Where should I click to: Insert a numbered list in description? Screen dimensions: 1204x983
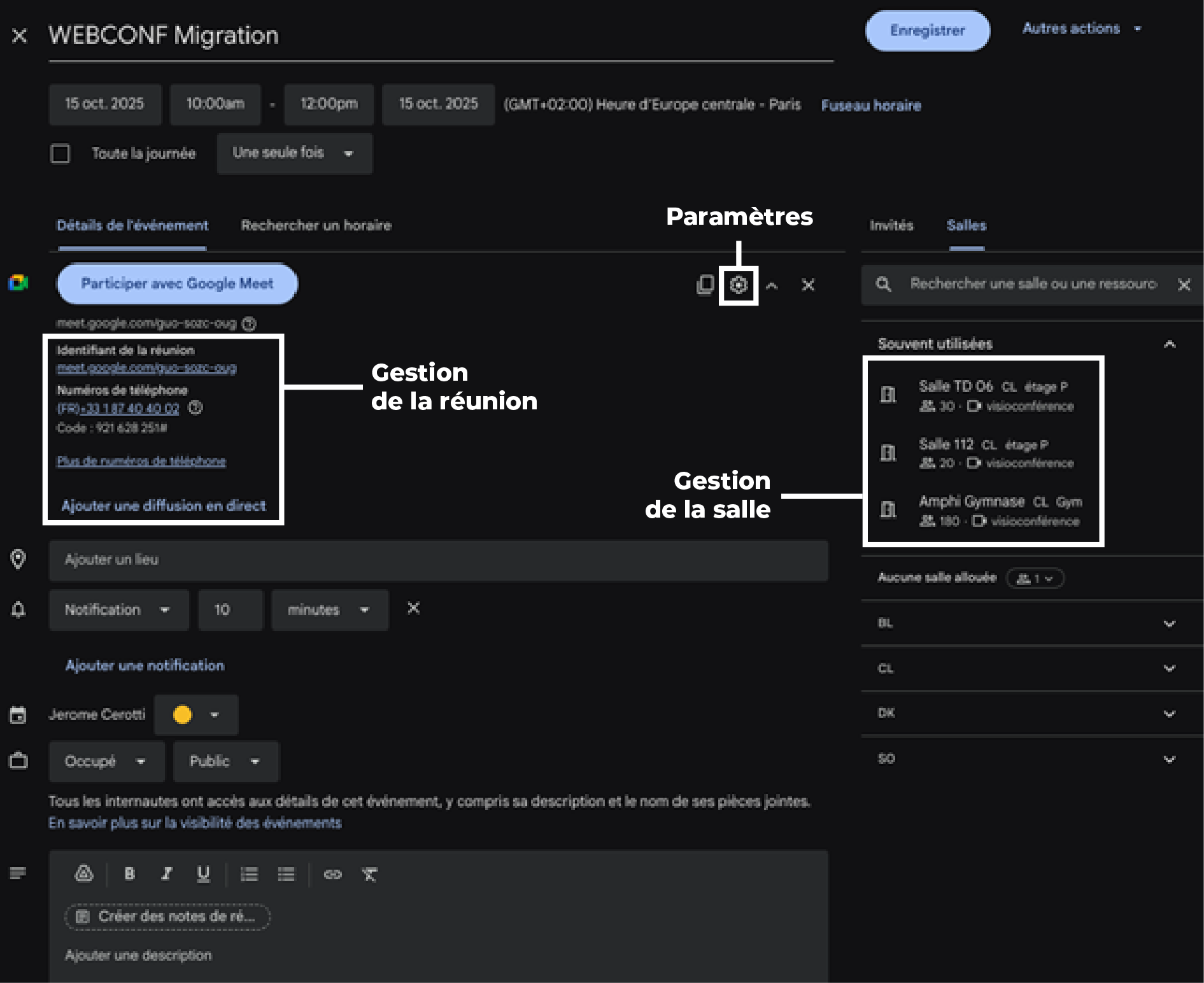(249, 874)
